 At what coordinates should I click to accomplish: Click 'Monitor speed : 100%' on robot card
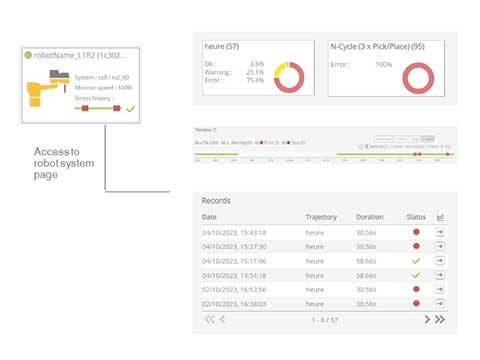pos(103,87)
